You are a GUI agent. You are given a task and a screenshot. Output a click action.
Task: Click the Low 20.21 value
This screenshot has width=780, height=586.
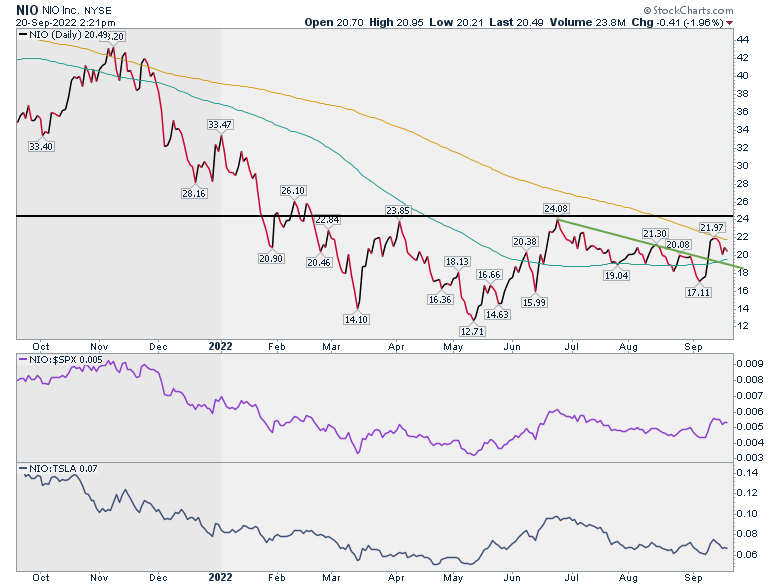[x=456, y=22]
